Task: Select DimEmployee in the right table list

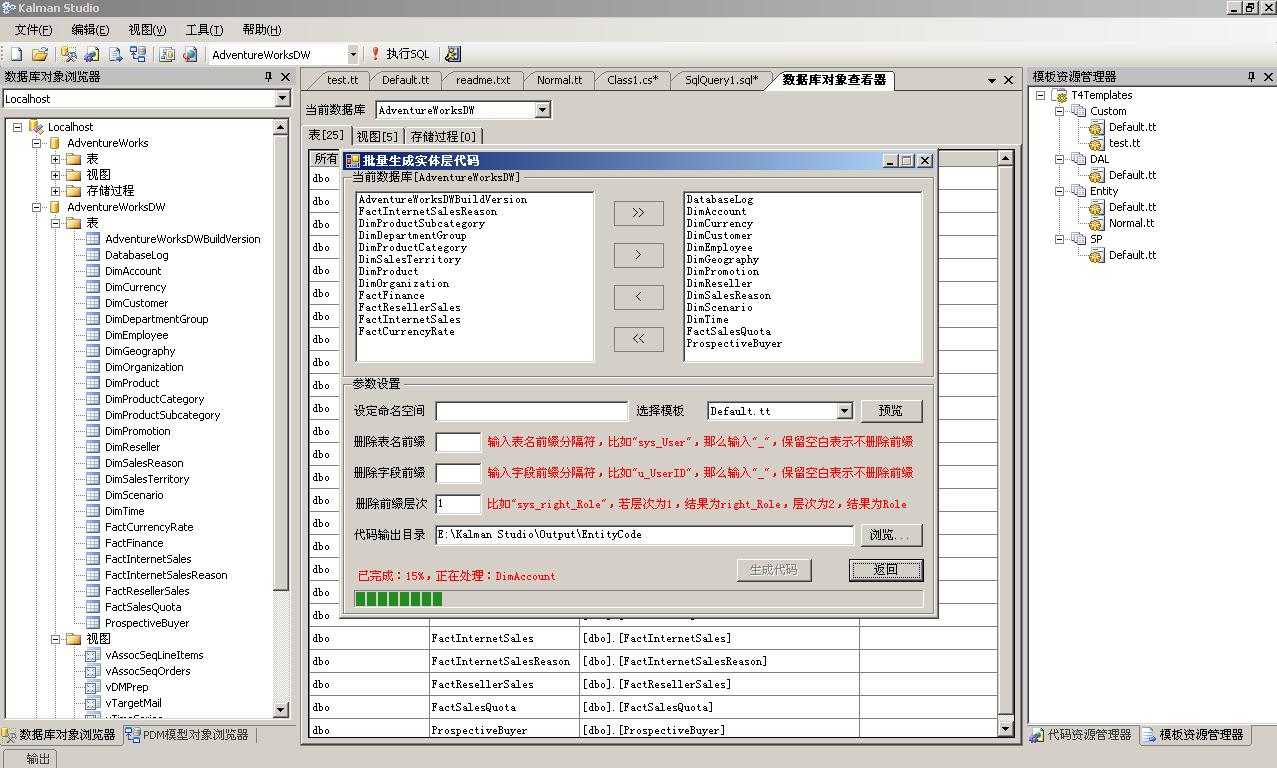Action: [719, 248]
